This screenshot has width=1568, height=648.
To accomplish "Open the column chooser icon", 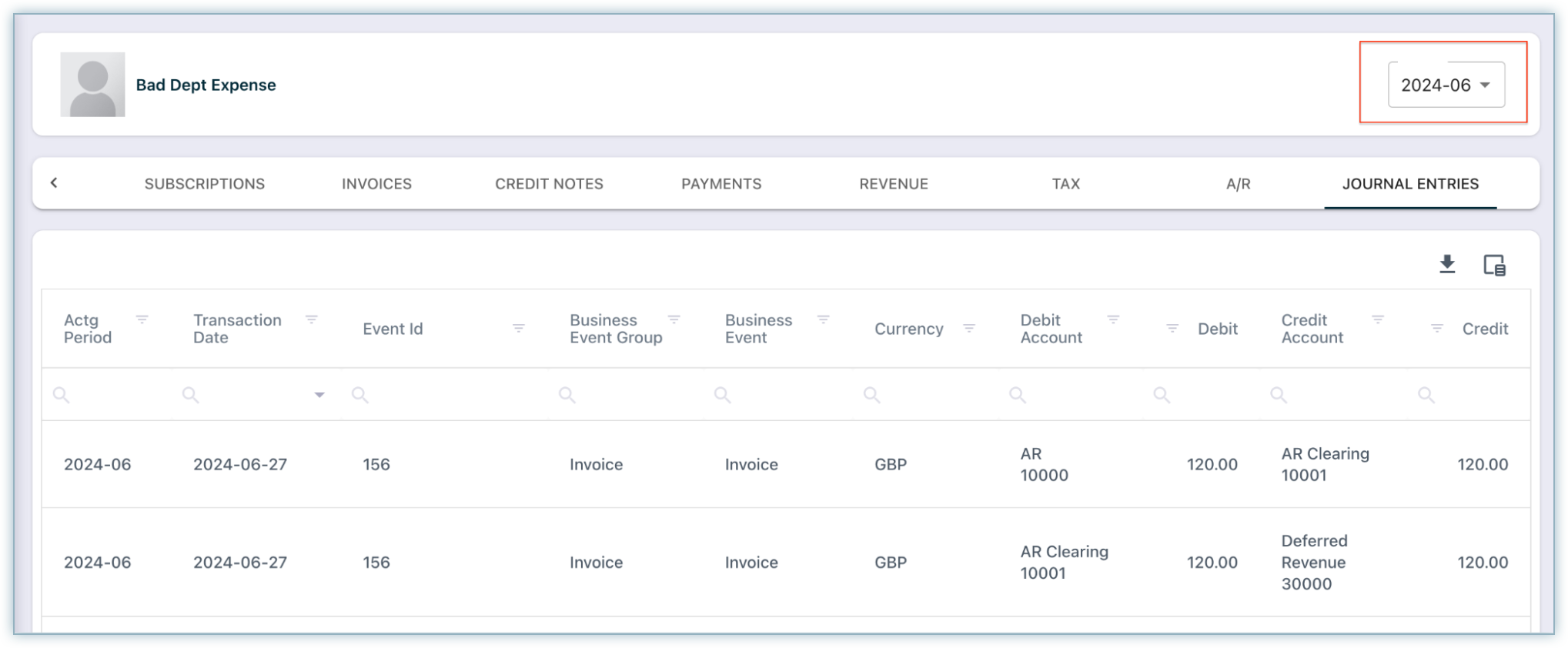I will 1494,266.
